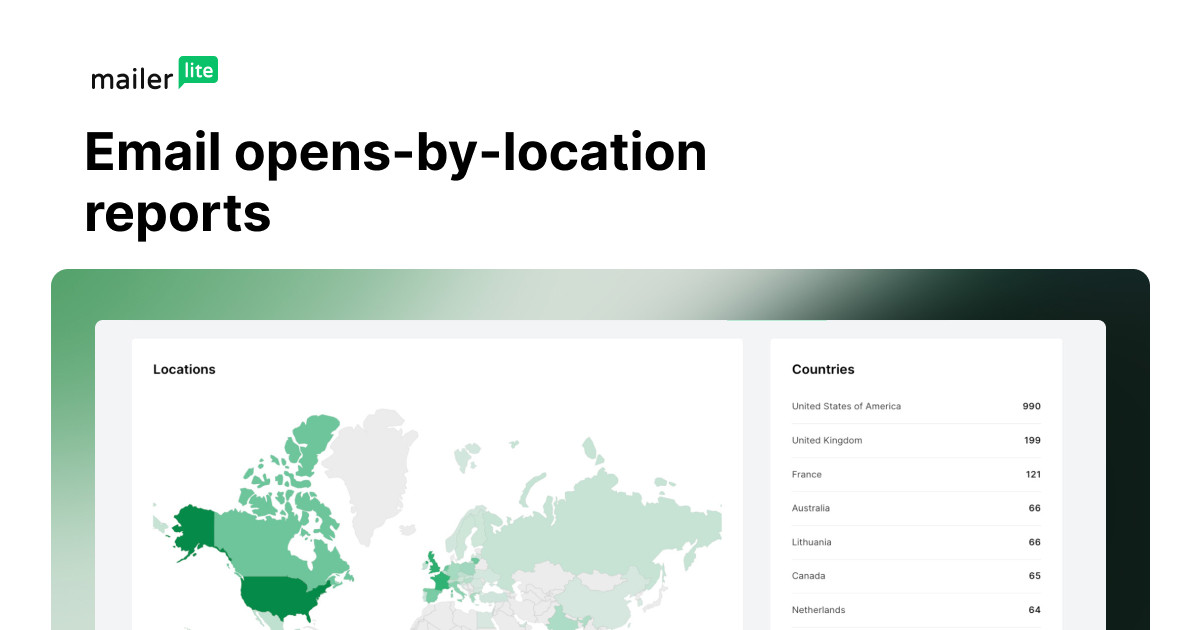Click the green 'lite' speech bubble badge
Image resolution: width=1200 pixels, height=630 pixels.
(x=199, y=72)
